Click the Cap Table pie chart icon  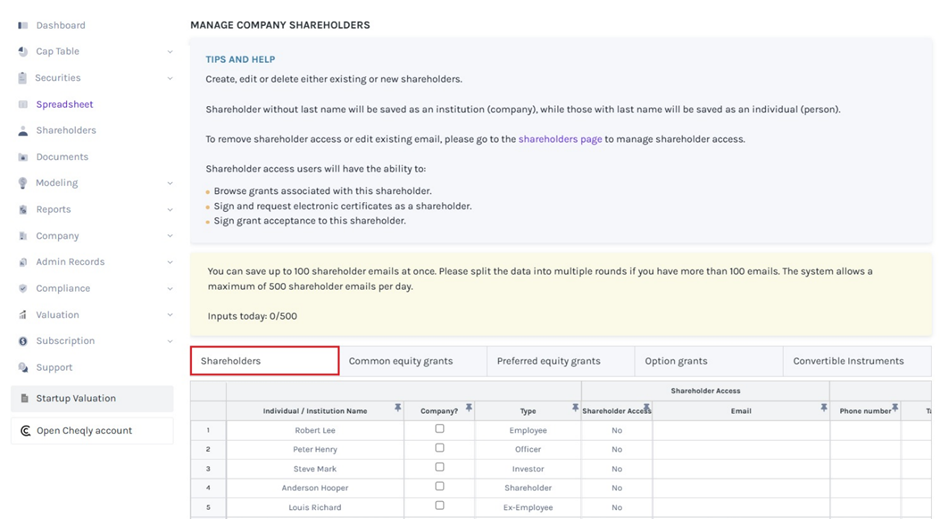(23, 51)
